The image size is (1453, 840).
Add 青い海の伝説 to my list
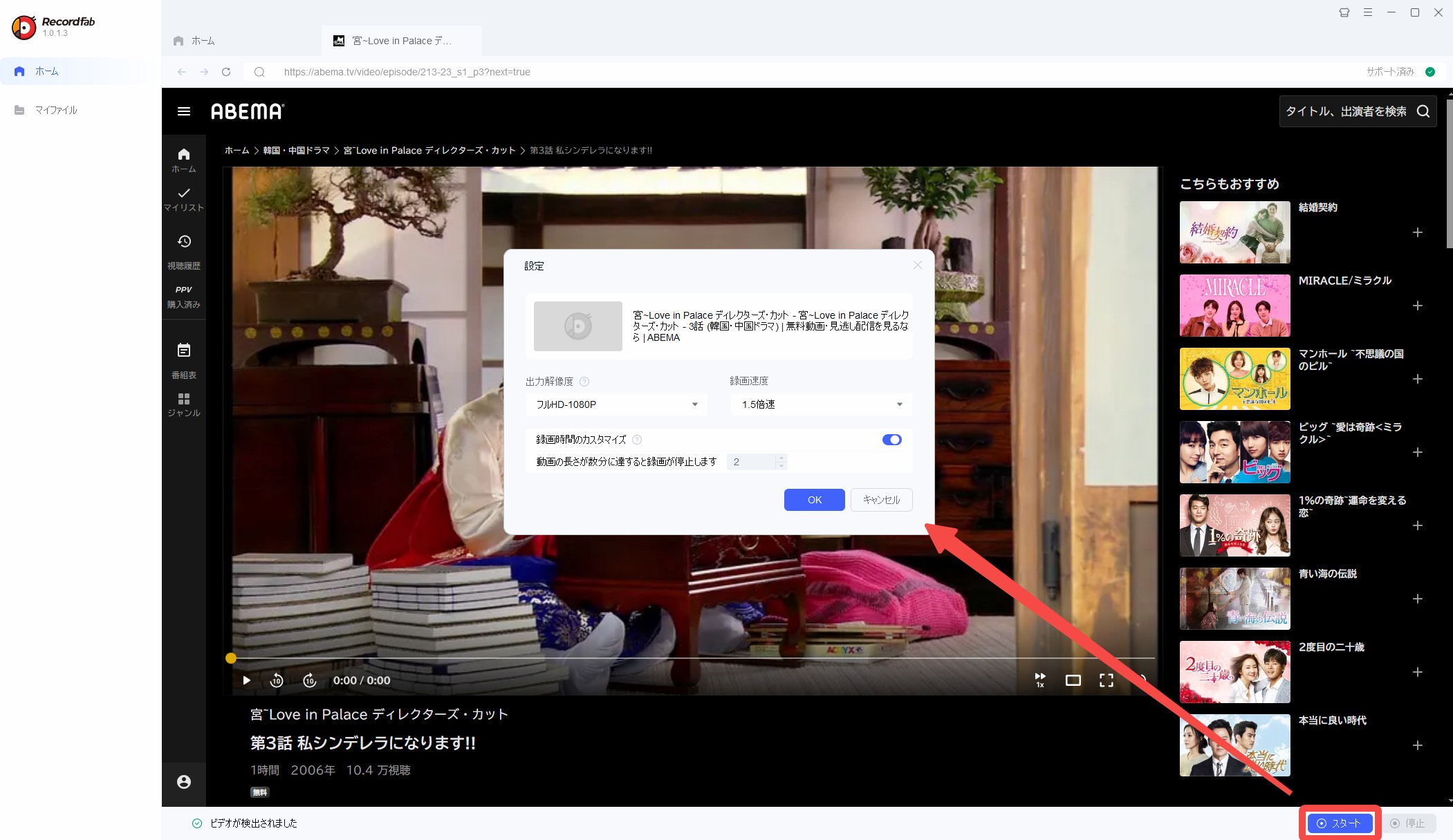[1418, 599]
